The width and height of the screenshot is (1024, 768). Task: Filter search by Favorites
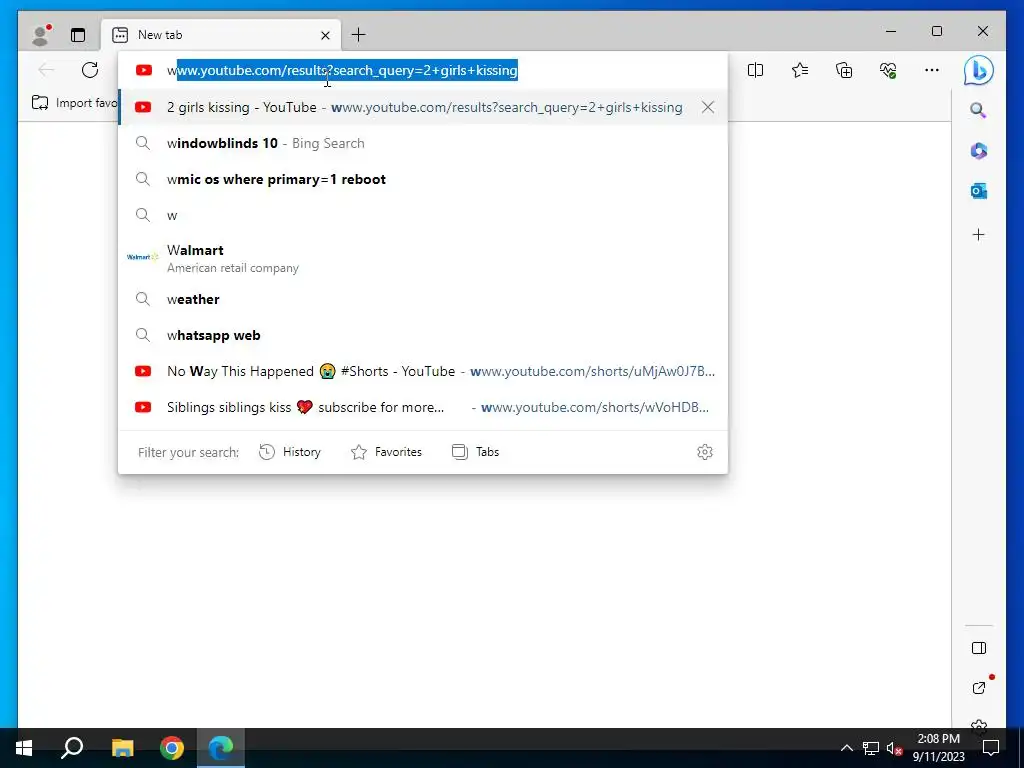(387, 452)
